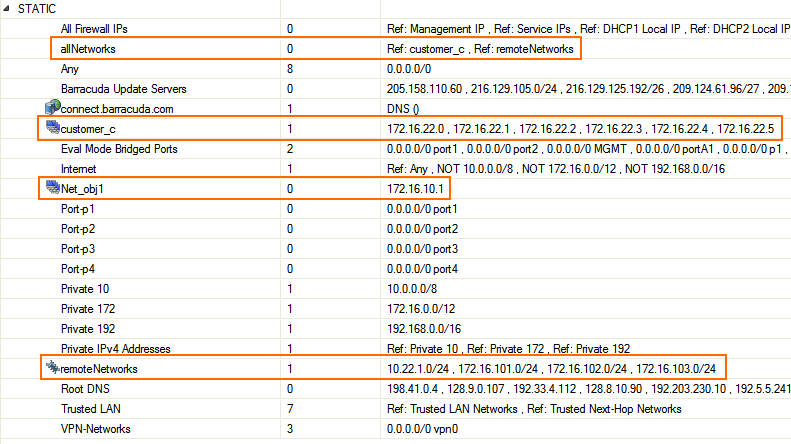
Task: Select the Private 192 object
Action: 88,329
